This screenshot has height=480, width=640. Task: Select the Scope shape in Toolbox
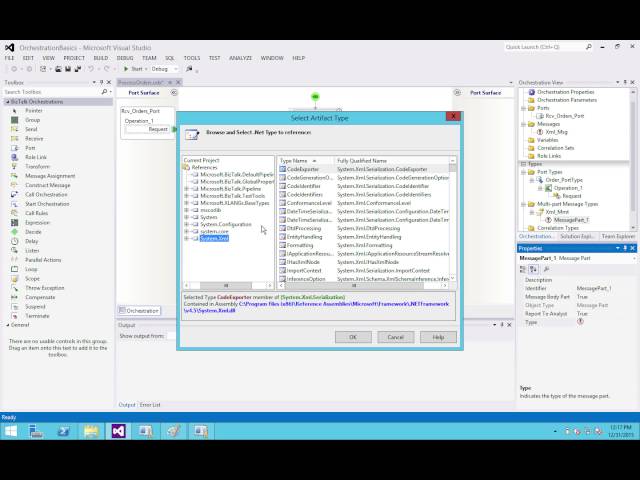(x=32, y=279)
